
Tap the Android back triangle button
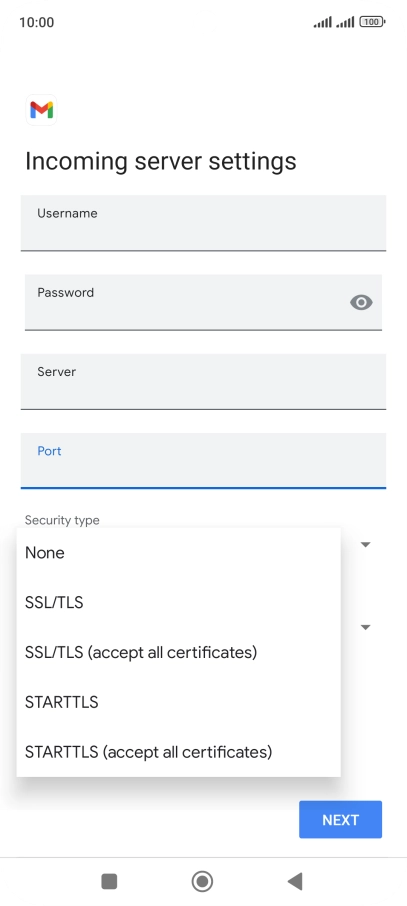pyautogui.click(x=295, y=881)
